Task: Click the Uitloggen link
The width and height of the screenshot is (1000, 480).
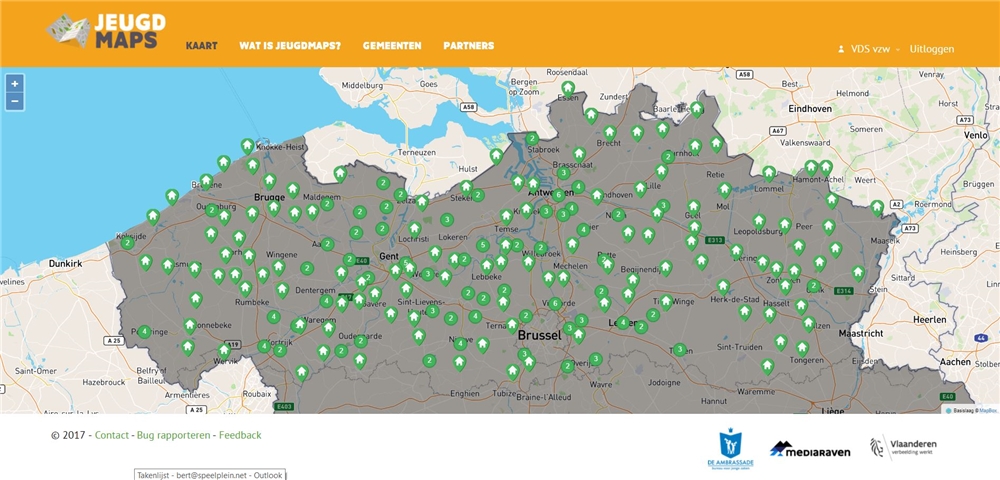Action: point(932,49)
